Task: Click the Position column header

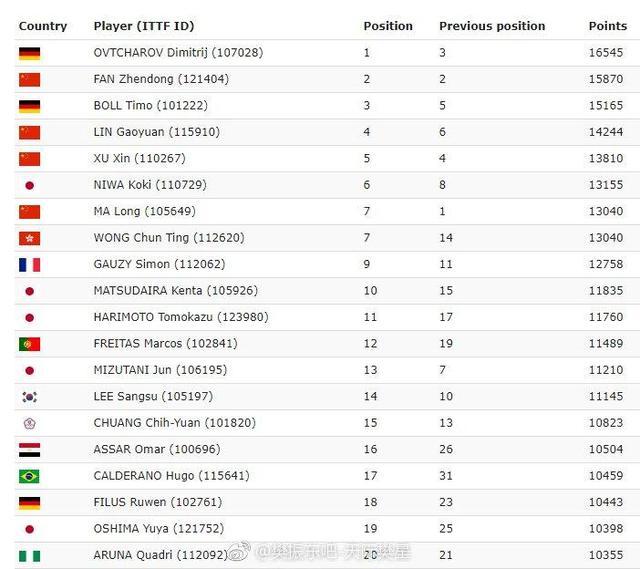Action: click(388, 26)
